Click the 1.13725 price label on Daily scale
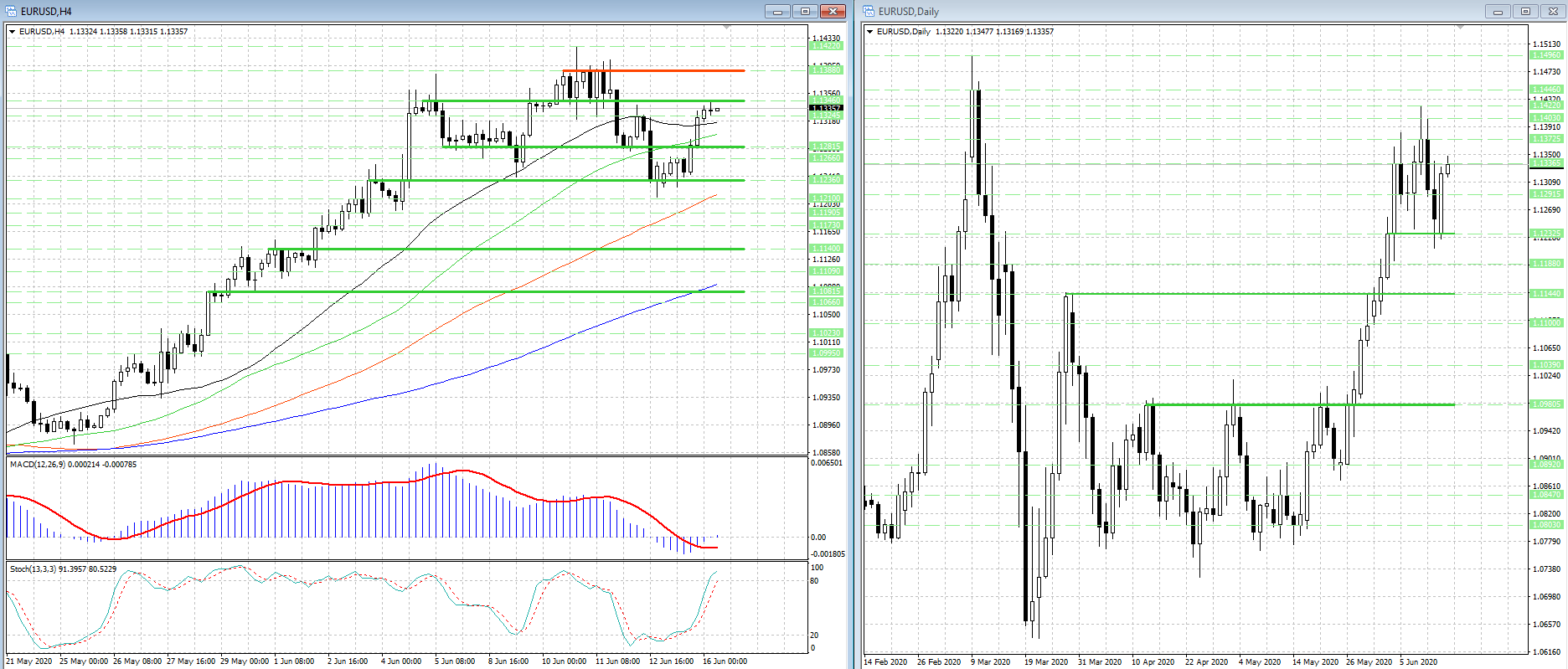This screenshot has height=669, width=1568. [x=1546, y=139]
